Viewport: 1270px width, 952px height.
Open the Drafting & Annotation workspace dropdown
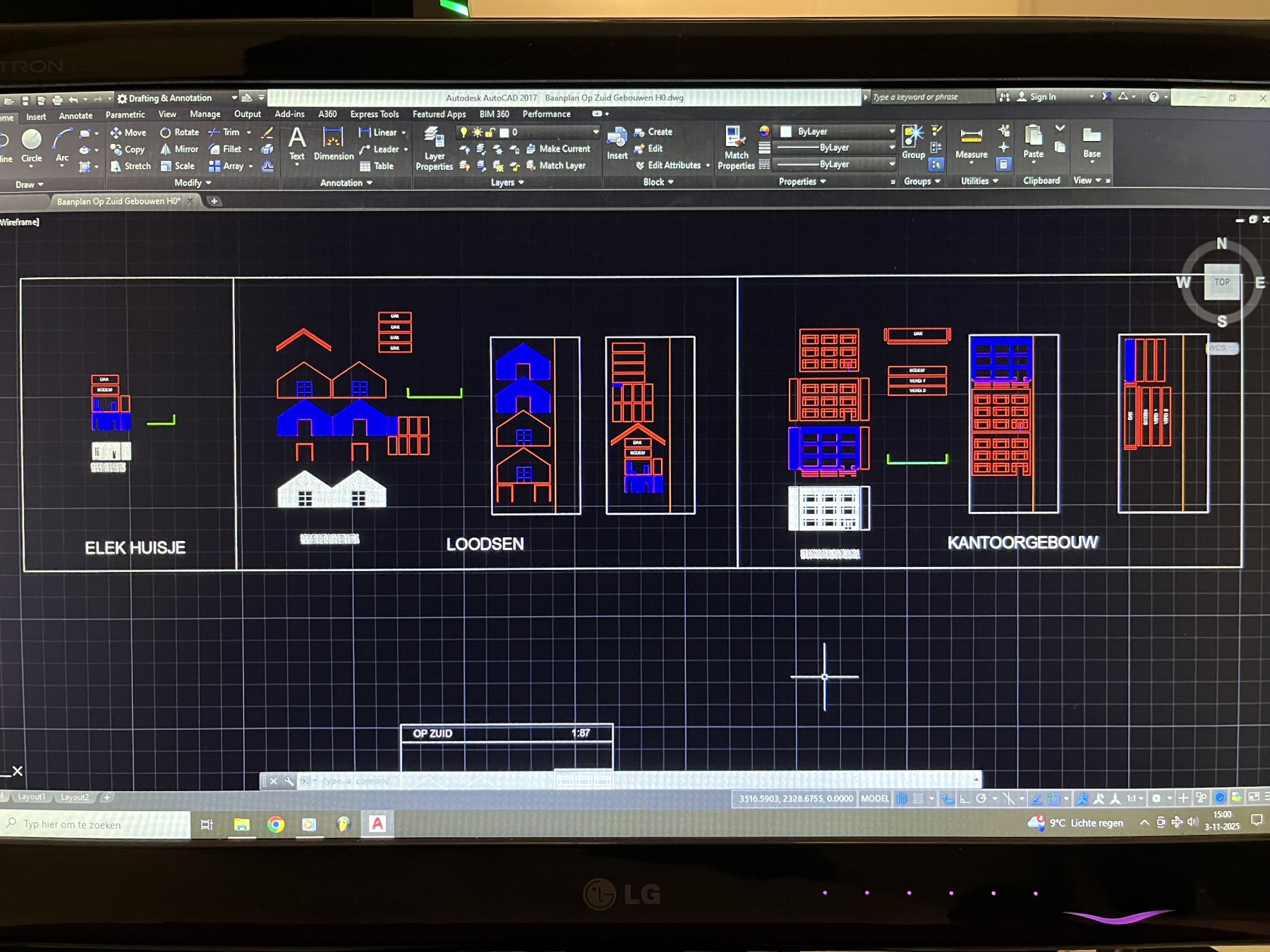pos(176,98)
